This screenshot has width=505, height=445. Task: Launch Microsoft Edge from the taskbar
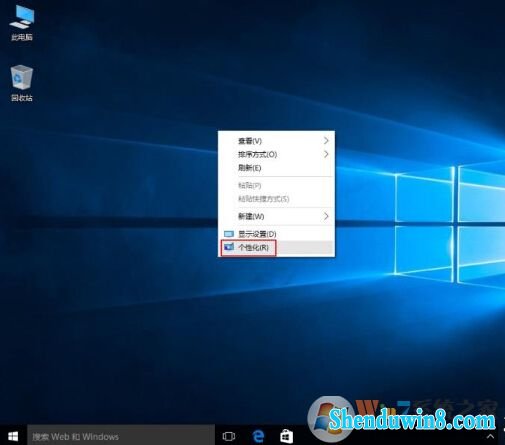(x=258, y=436)
